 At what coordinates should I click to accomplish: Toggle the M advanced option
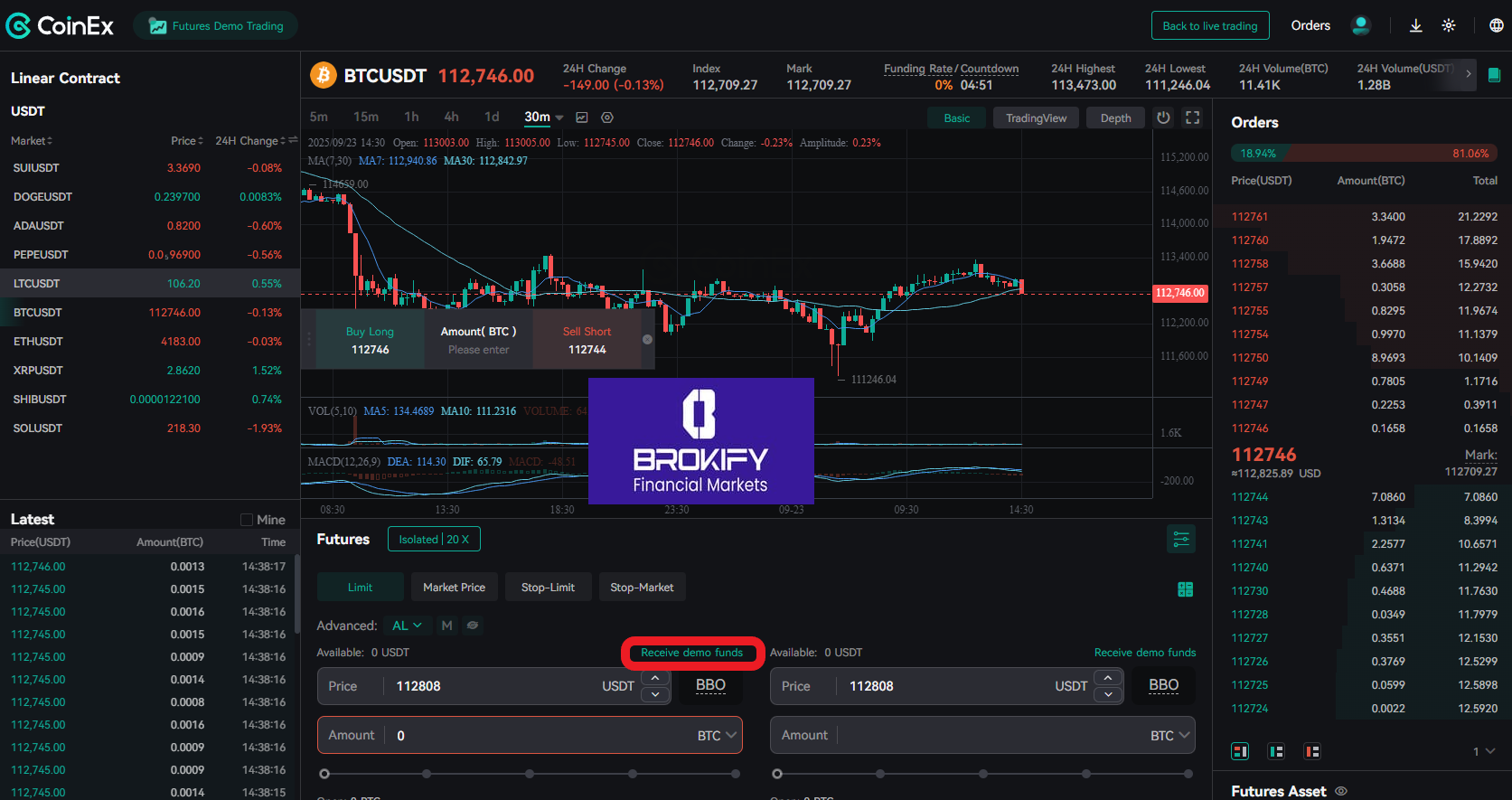[446, 626]
